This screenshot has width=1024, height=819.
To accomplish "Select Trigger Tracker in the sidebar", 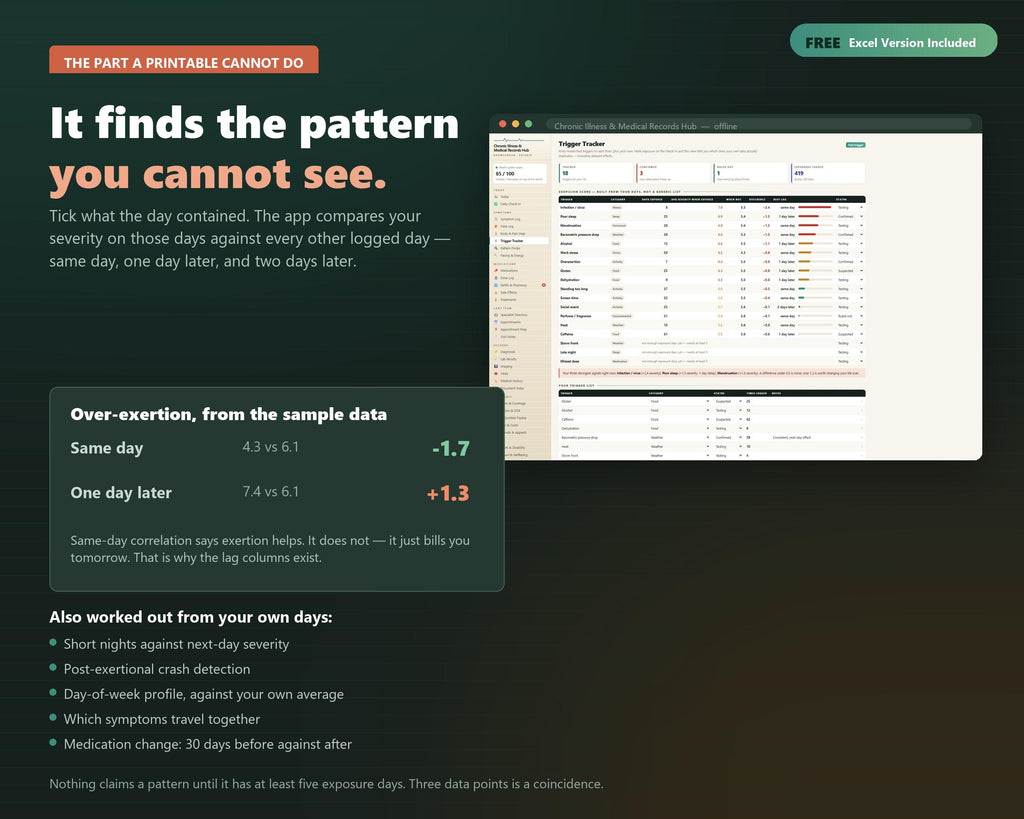I will pyautogui.click(x=519, y=241).
